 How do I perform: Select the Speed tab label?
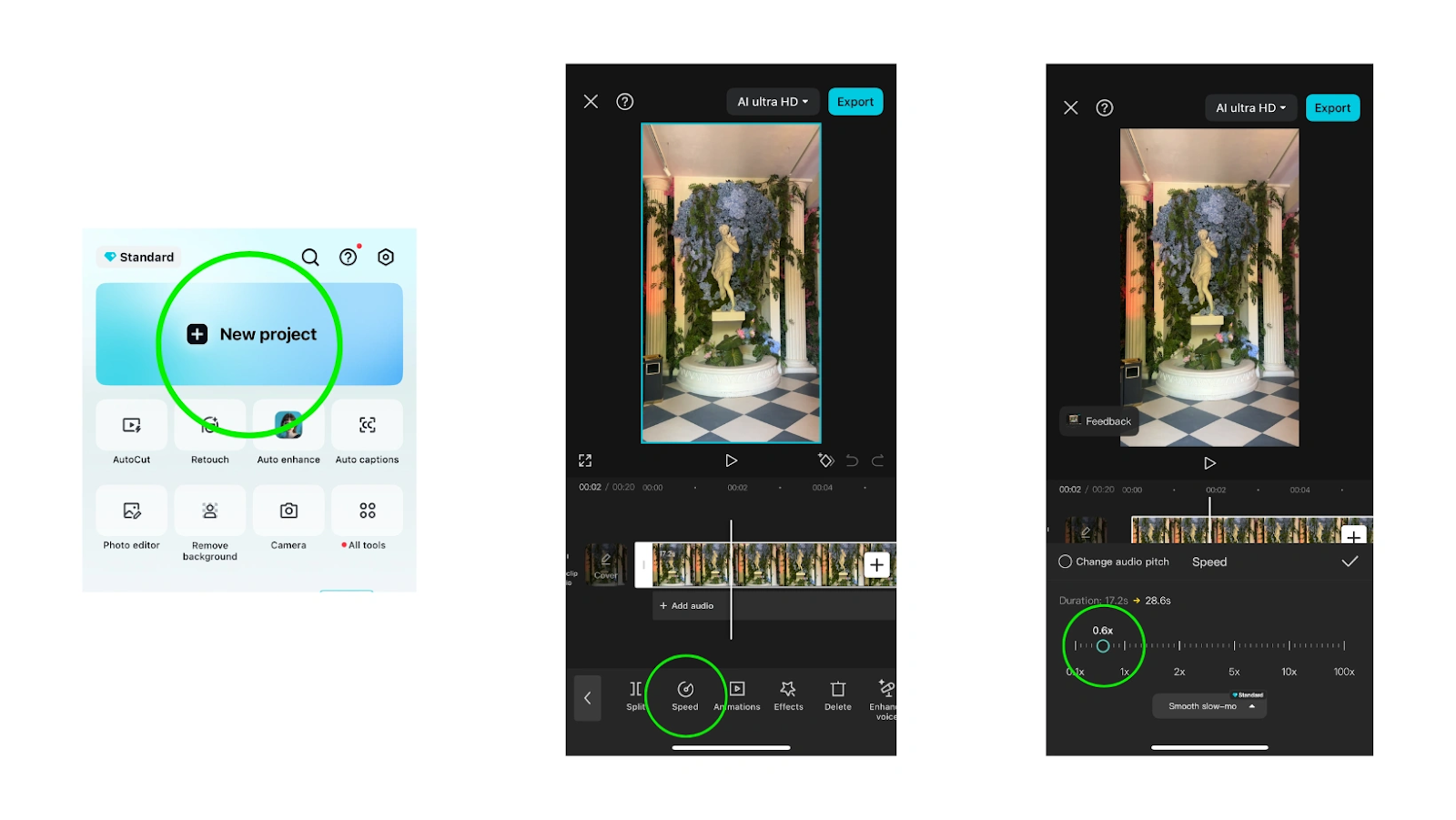coord(1209,562)
